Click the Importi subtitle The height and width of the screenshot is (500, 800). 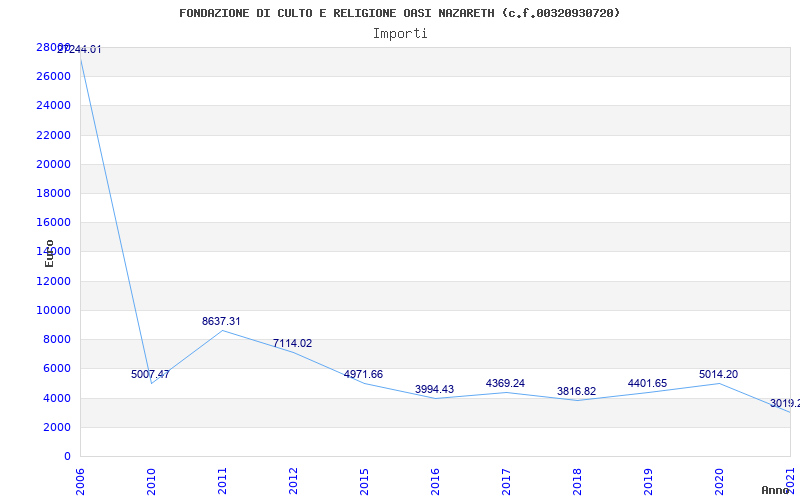click(400, 34)
